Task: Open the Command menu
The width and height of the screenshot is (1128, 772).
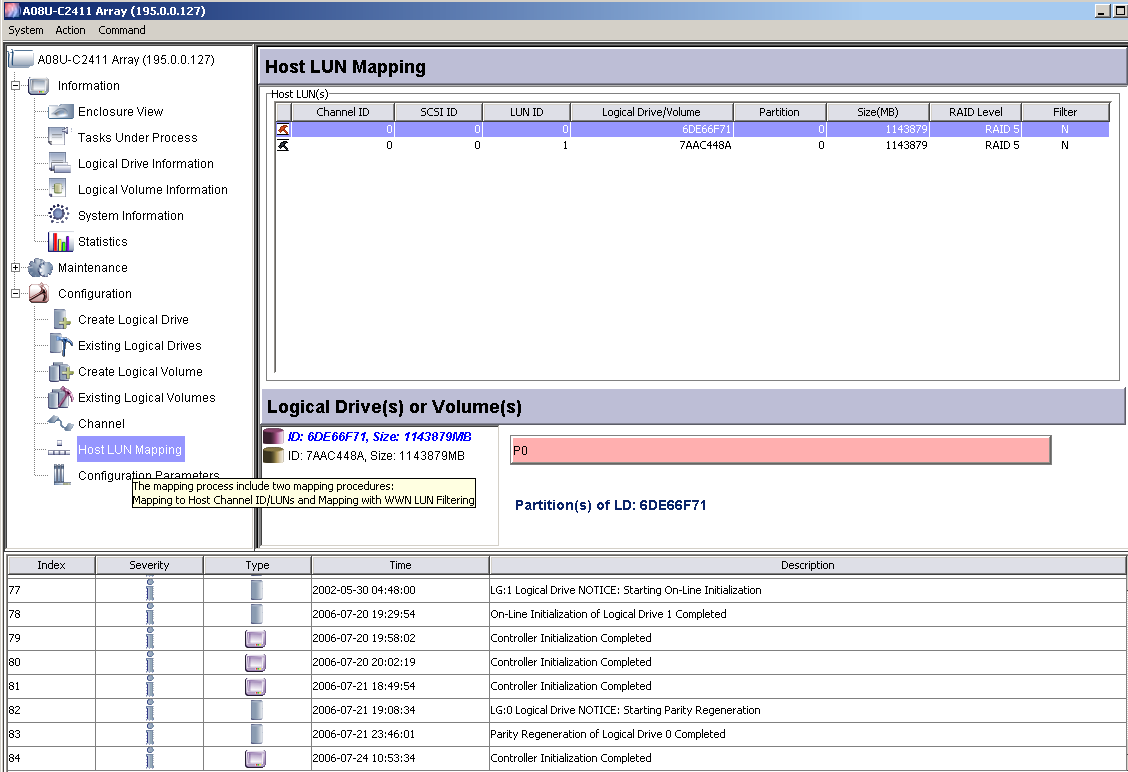Action: pos(122,30)
